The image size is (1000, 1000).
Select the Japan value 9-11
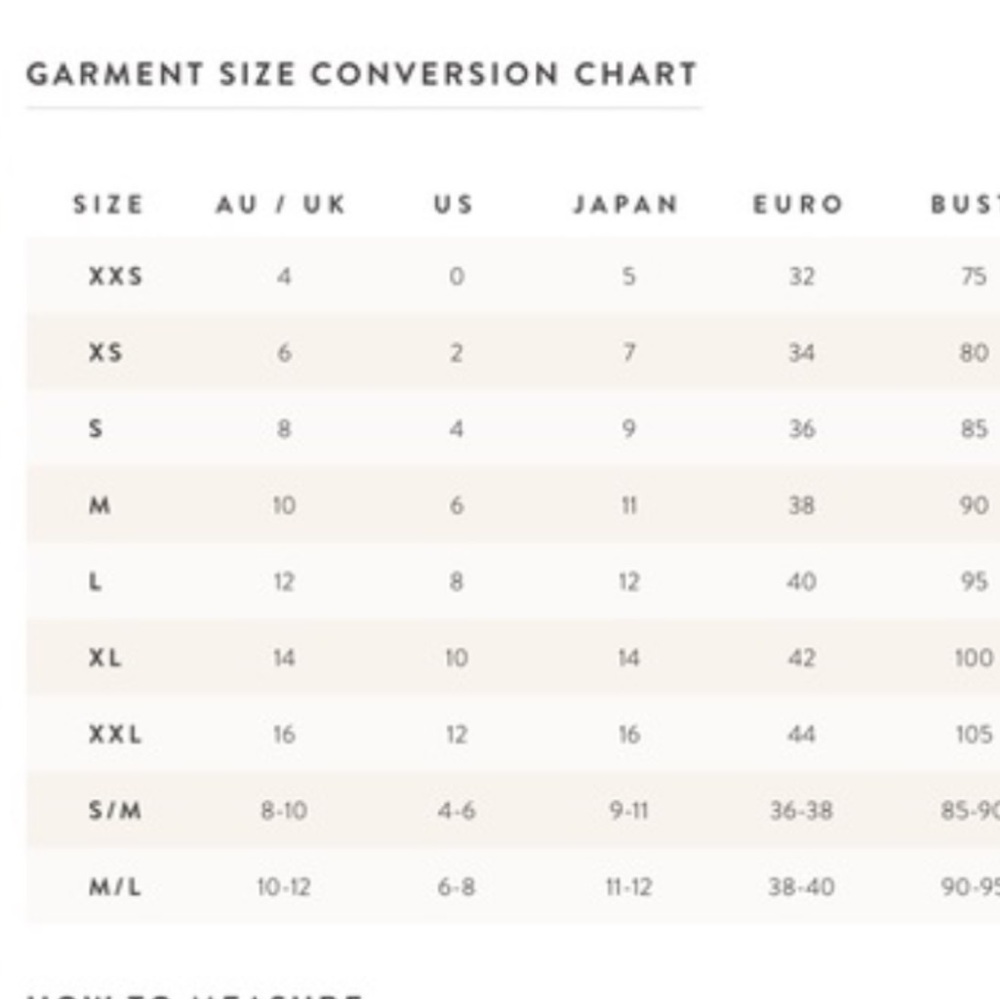point(629,811)
